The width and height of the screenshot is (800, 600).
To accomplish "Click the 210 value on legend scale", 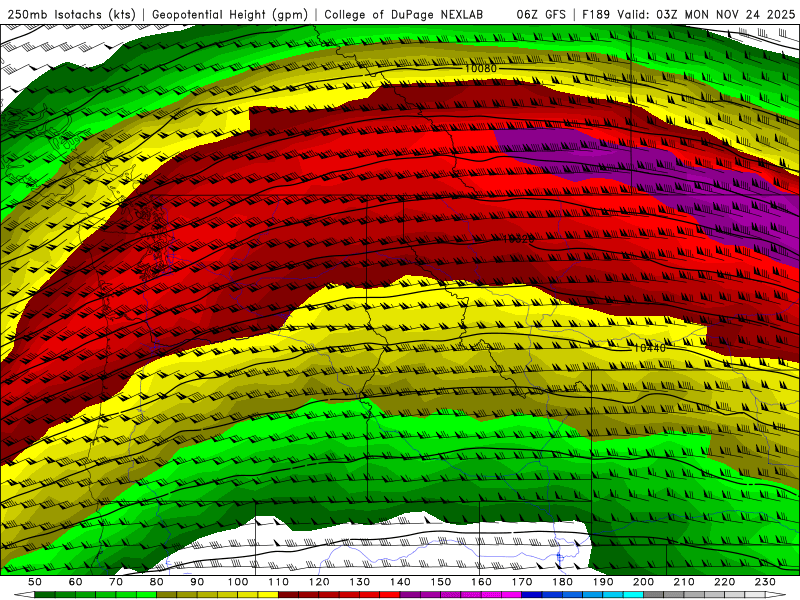I will click(684, 582).
